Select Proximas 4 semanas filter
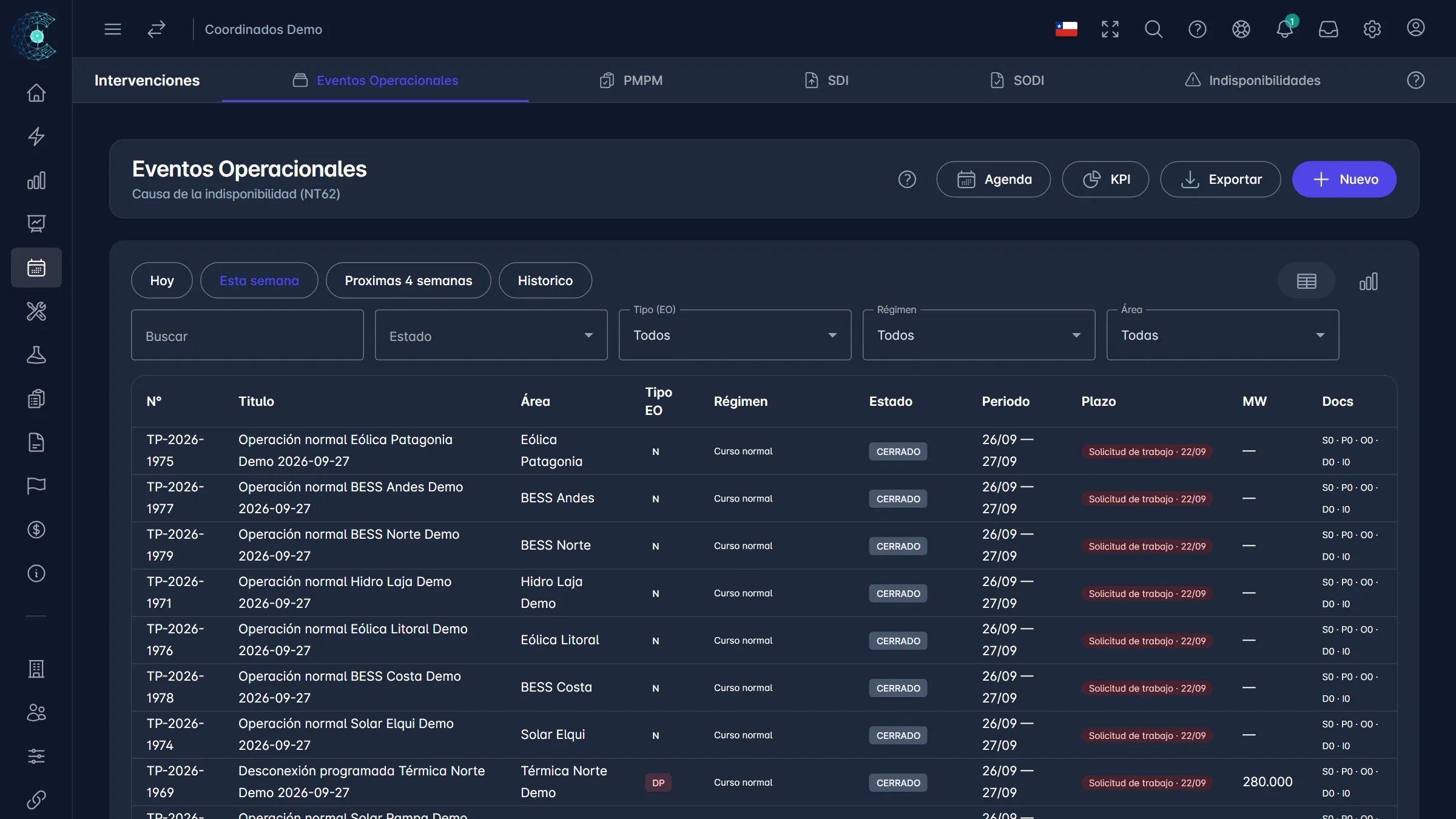Image resolution: width=1456 pixels, height=819 pixels. [408, 280]
